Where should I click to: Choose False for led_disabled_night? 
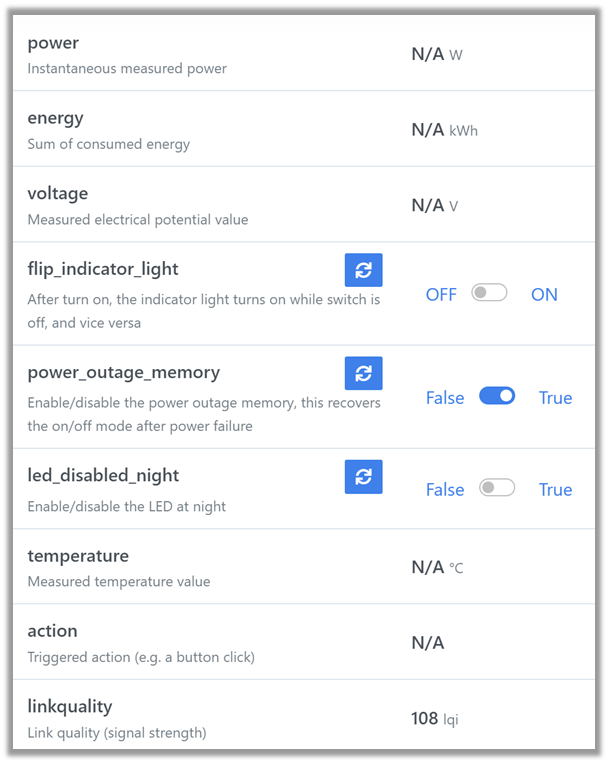tap(445, 490)
